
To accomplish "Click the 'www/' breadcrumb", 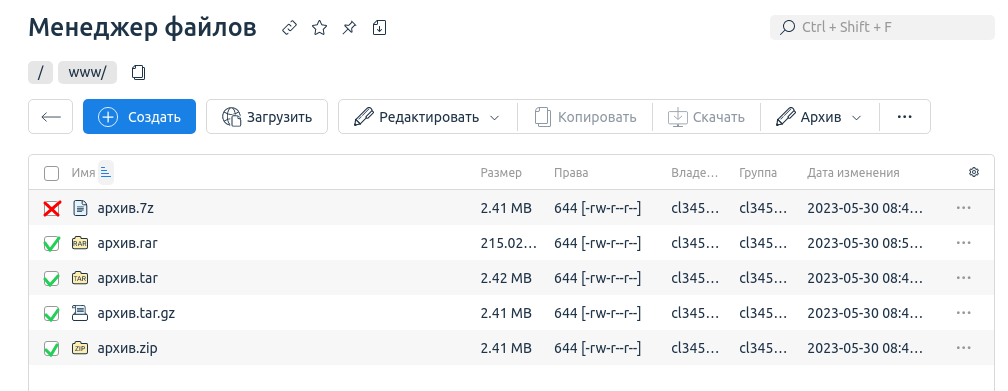I will click(87, 72).
